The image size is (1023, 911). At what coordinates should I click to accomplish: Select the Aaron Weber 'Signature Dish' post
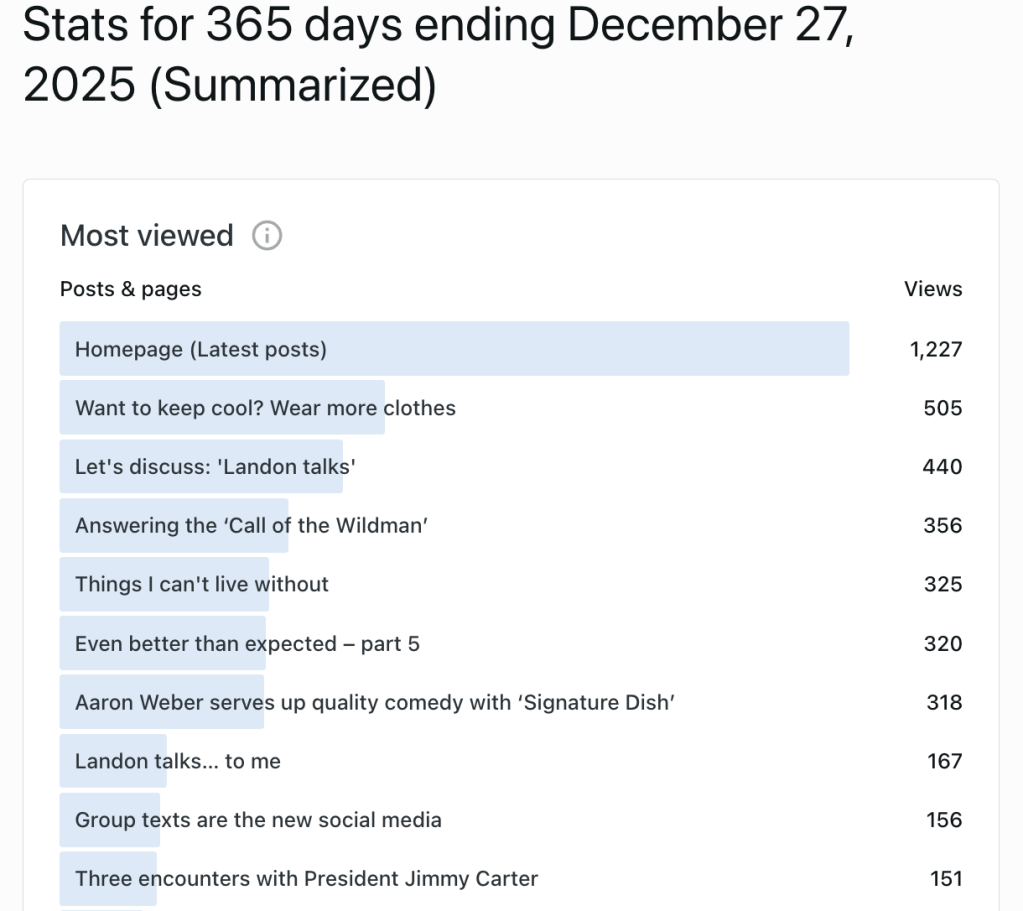coord(374,702)
